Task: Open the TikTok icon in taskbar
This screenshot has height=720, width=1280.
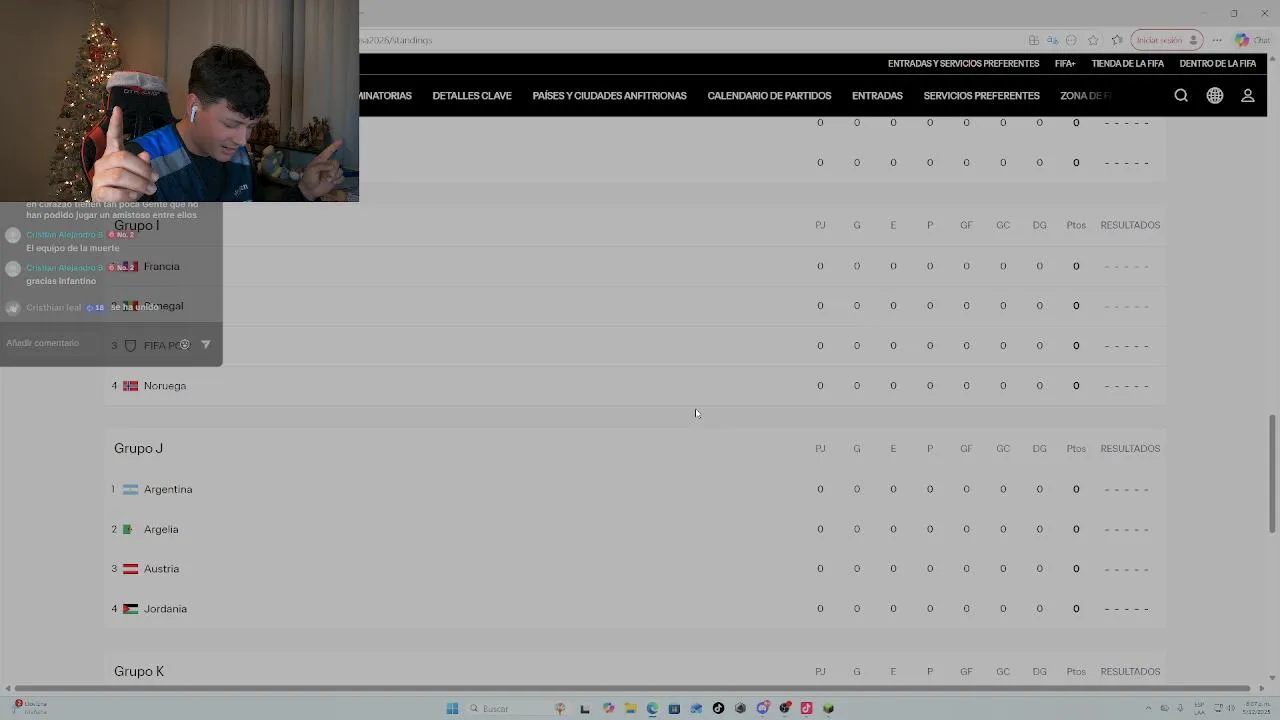Action: point(718,708)
